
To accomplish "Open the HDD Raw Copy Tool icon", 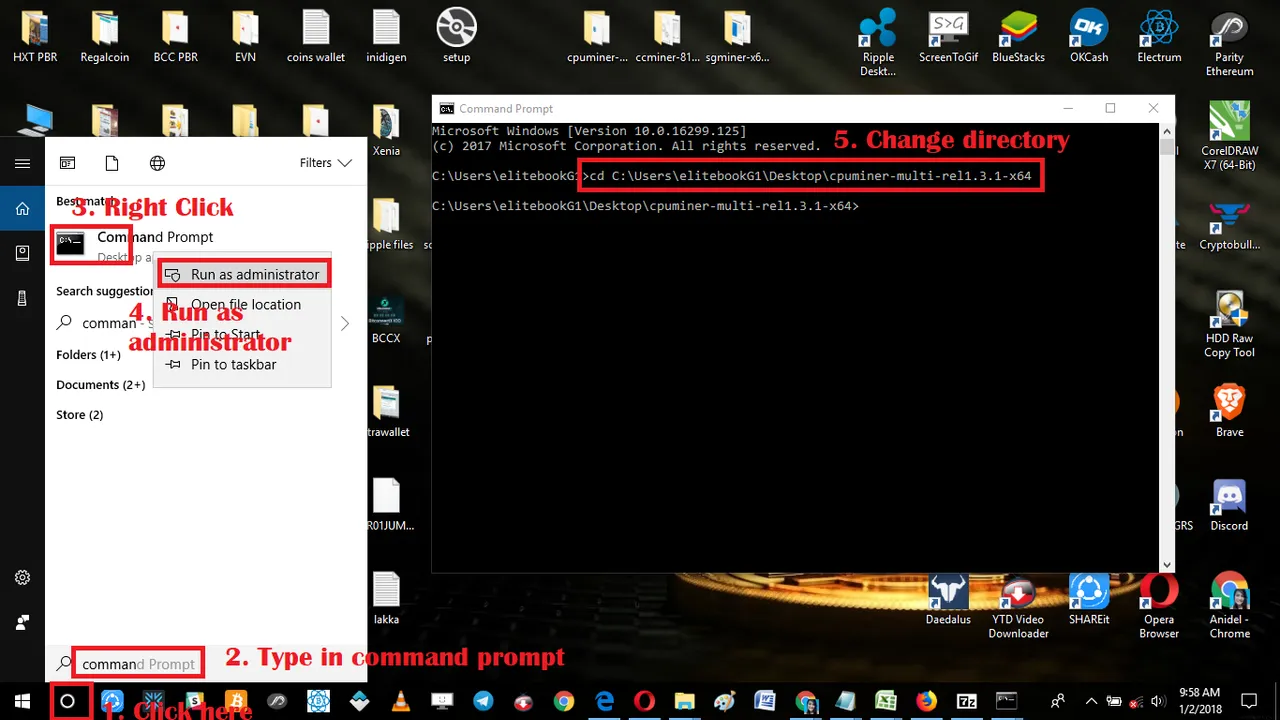I will [x=1229, y=324].
